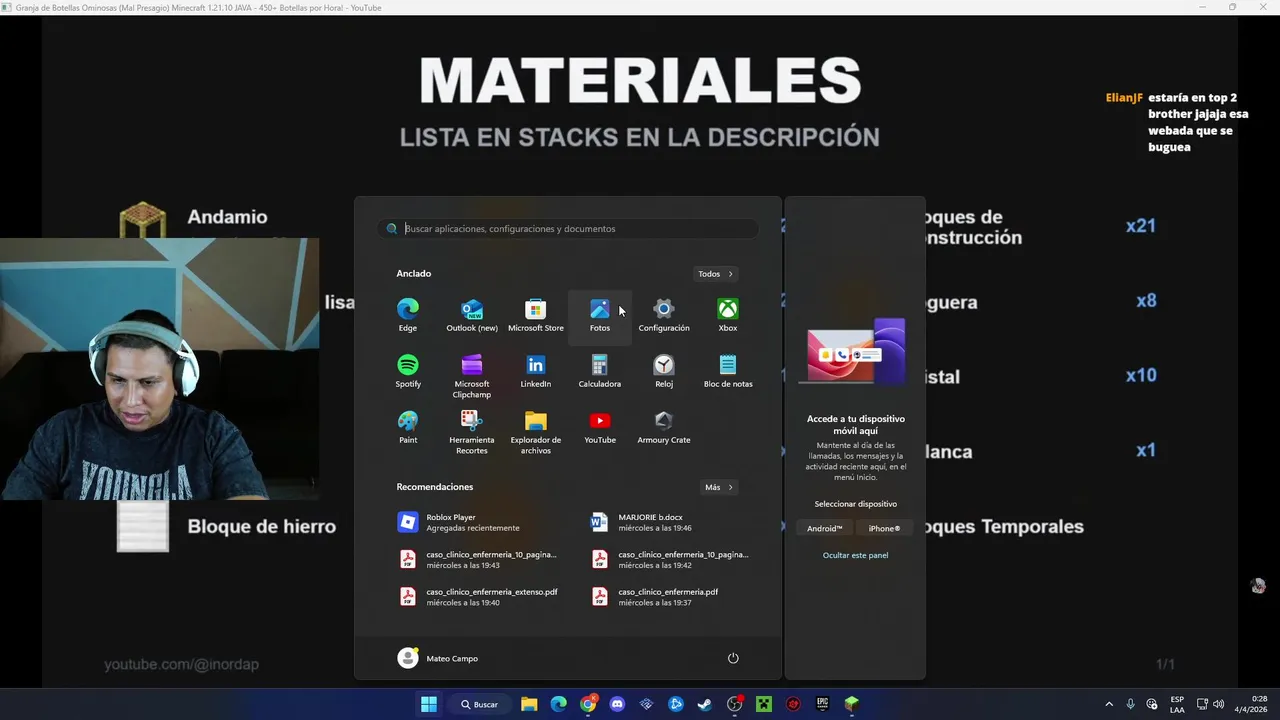This screenshot has height=720, width=1280.
Task: Launch Armoury Crate
Action: (664, 427)
